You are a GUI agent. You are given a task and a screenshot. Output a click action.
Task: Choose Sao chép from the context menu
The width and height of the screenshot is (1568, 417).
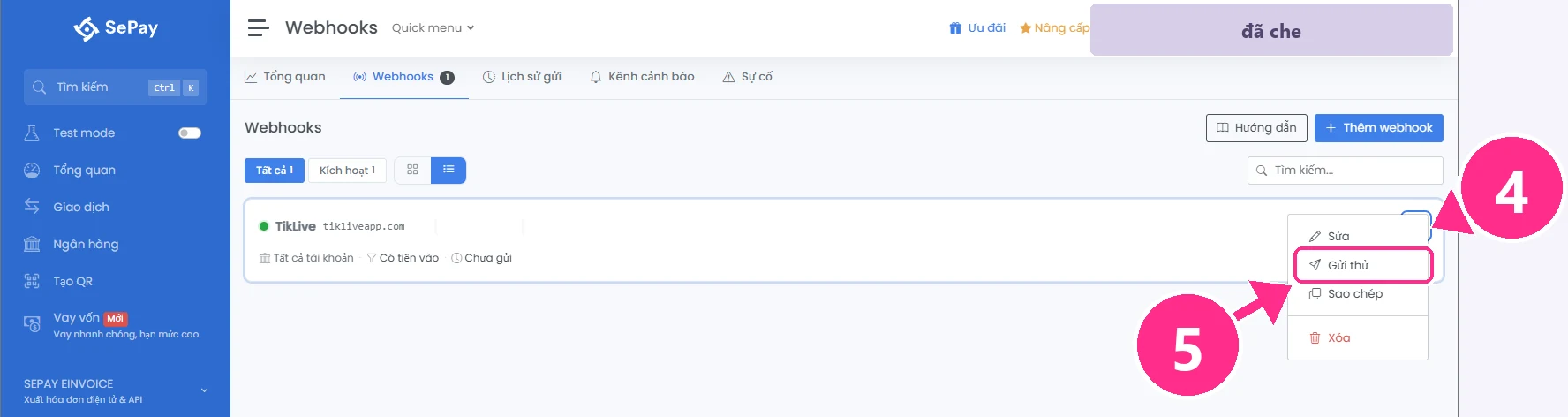(x=1358, y=294)
